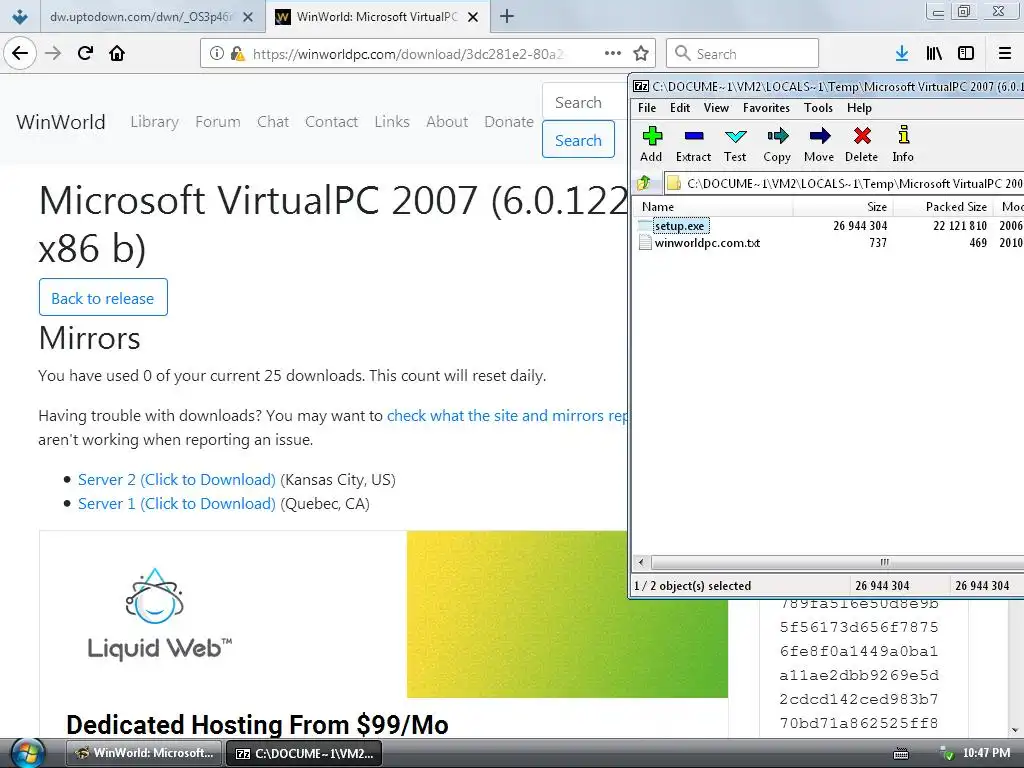Image resolution: width=1024 pixels, height=768 pixels.
Task: Click the Windows Start orb
Action: pos(27,753)
